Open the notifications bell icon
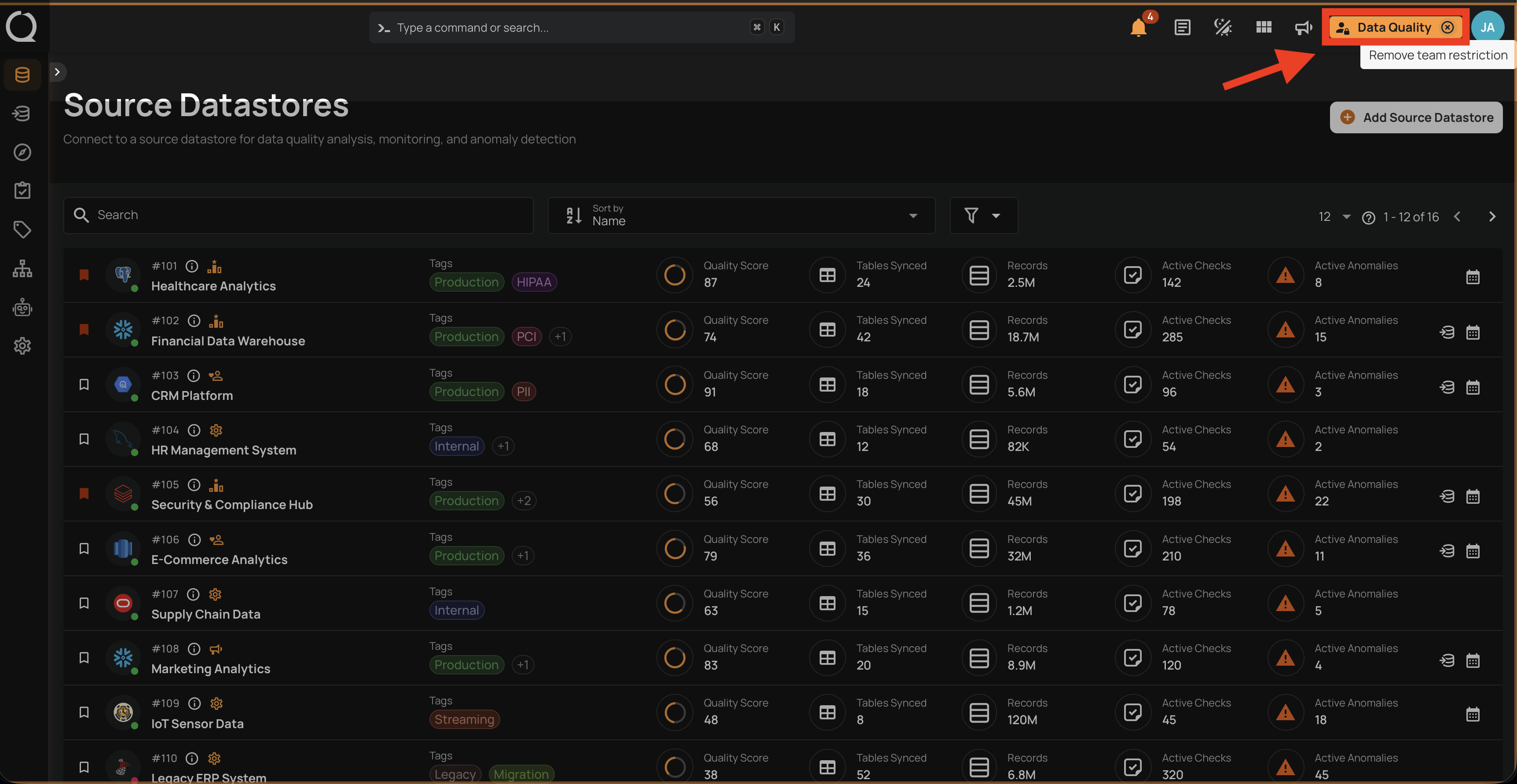This screenshot has width=1517, height=784. [x=1138, y=28]
